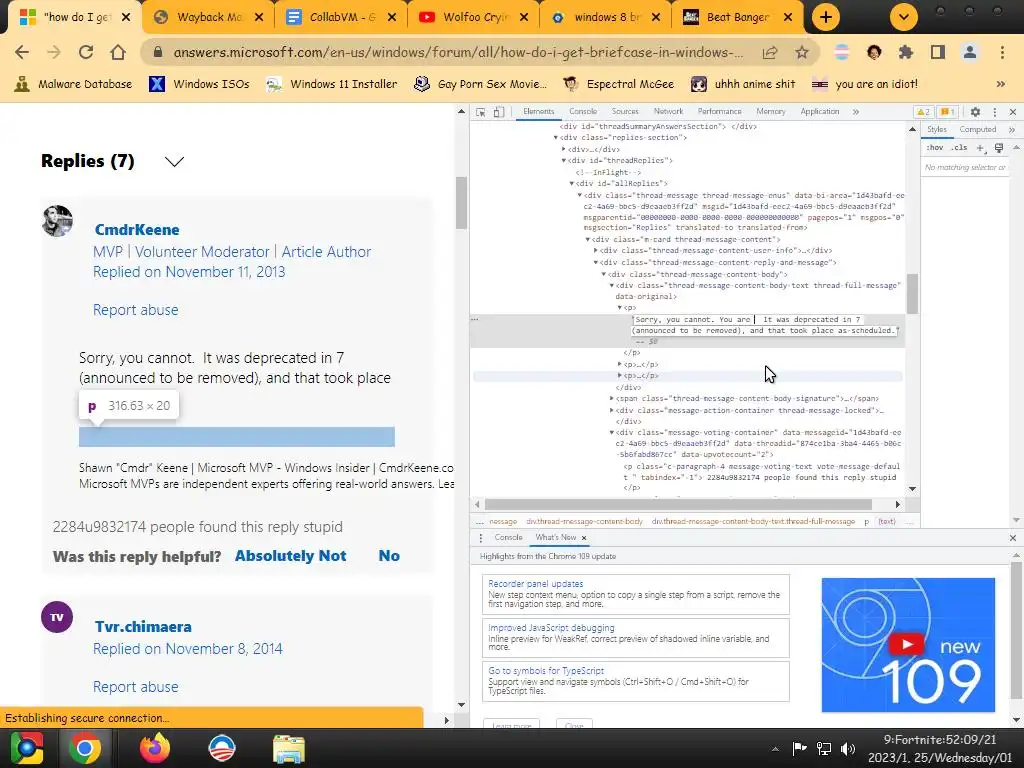Open the Extensions puzzle icon

point(906,52)
